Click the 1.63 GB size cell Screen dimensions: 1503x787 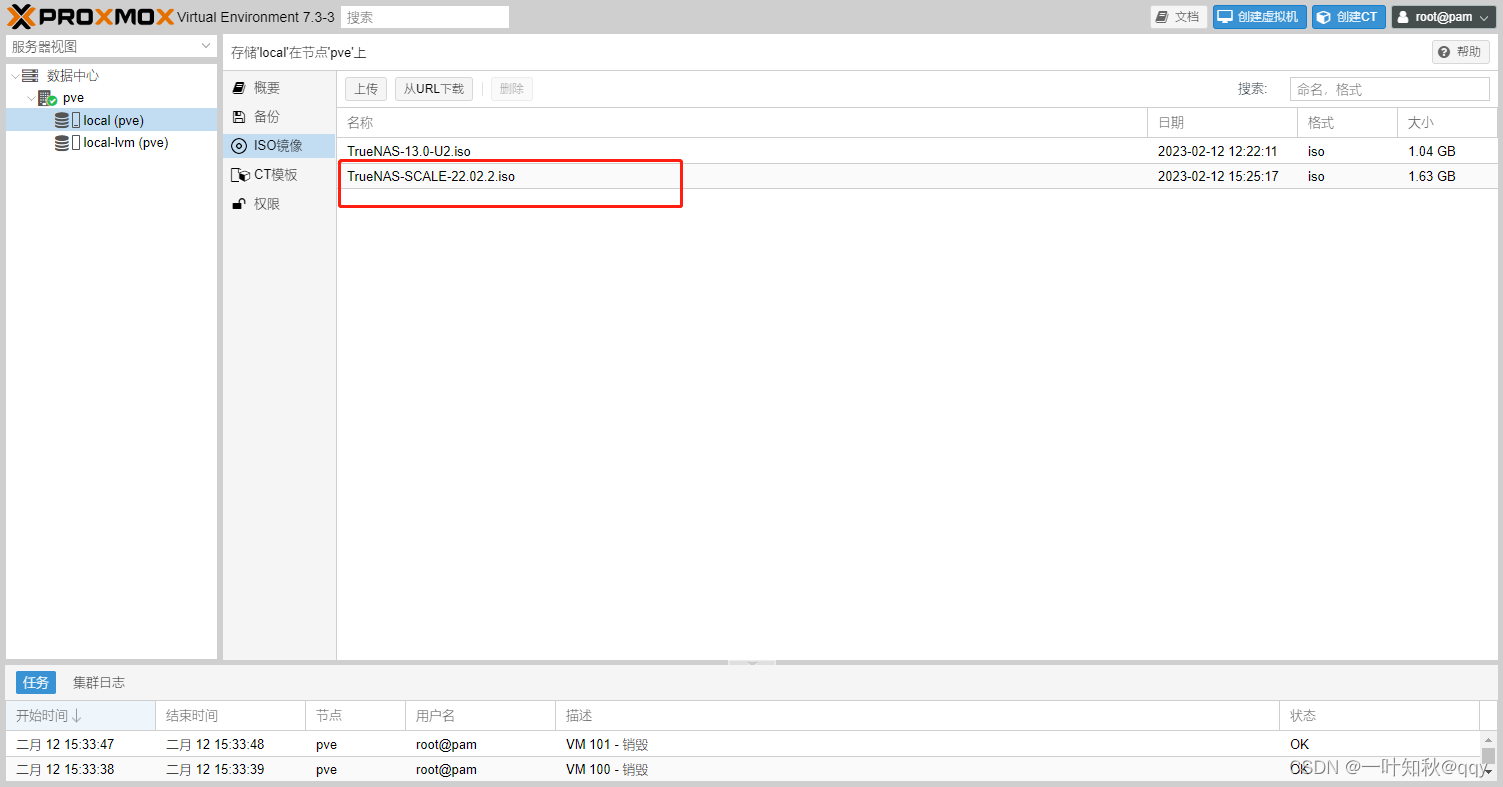click(x=1431, y=176)
